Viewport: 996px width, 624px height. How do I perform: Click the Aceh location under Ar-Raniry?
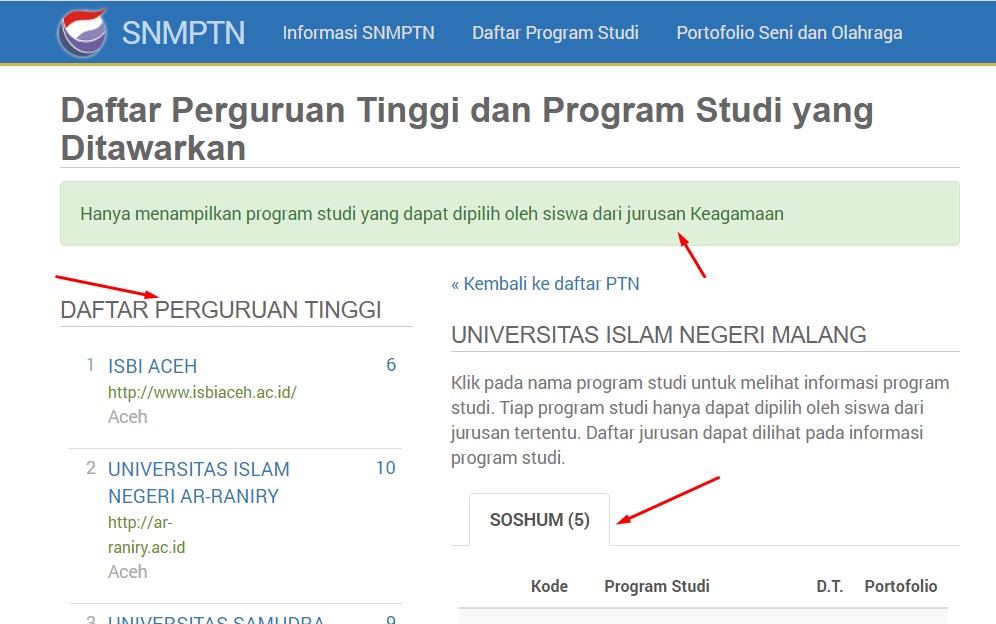click(128, 572)
